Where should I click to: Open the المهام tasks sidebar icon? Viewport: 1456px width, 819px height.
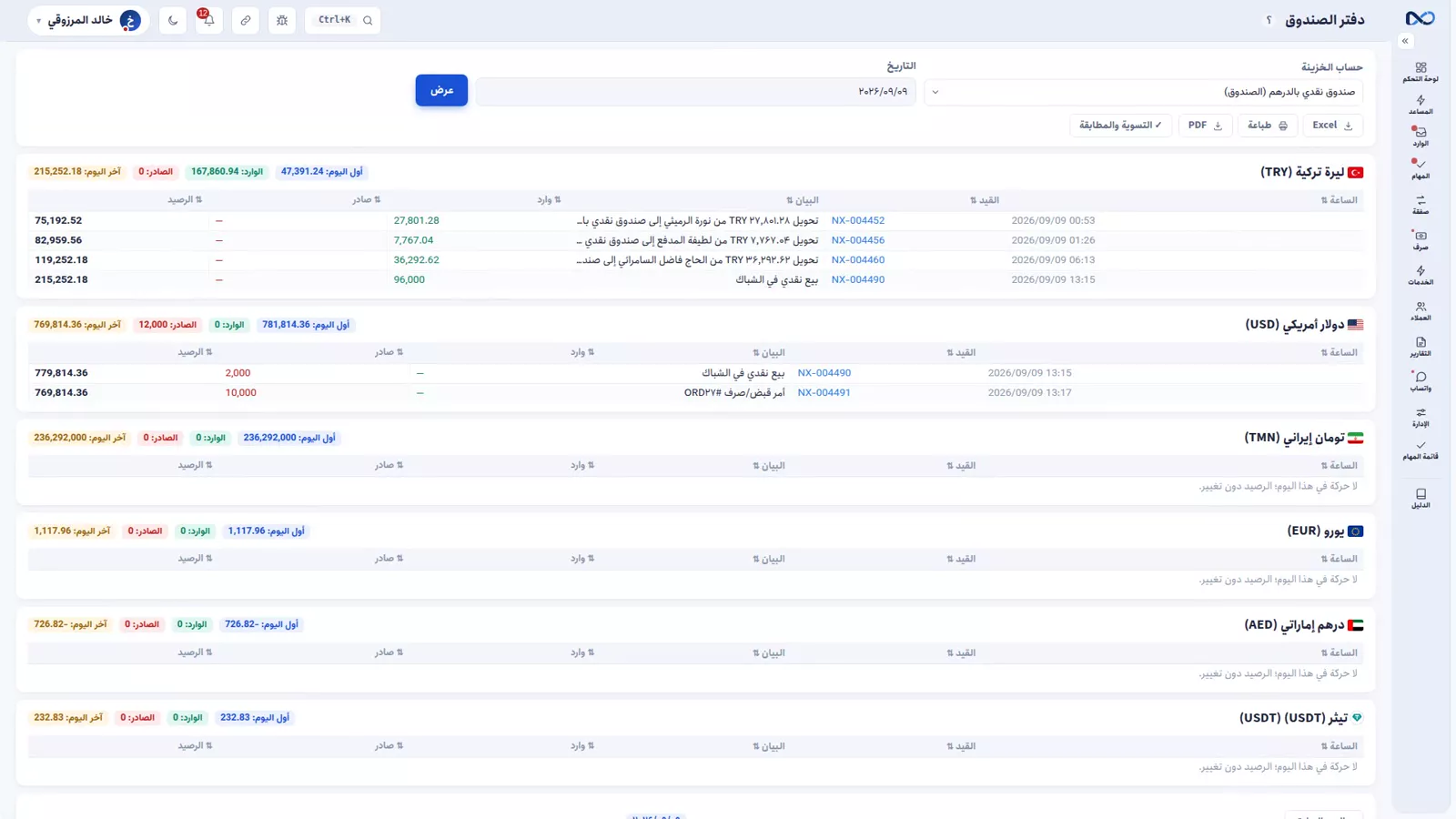(x=1421, y=169)
